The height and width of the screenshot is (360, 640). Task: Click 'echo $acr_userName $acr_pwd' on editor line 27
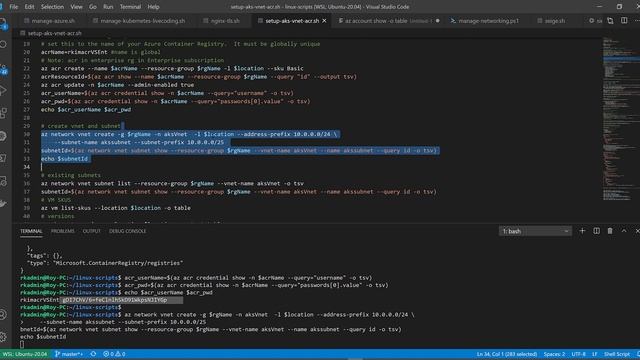click(x=86, y=109)
